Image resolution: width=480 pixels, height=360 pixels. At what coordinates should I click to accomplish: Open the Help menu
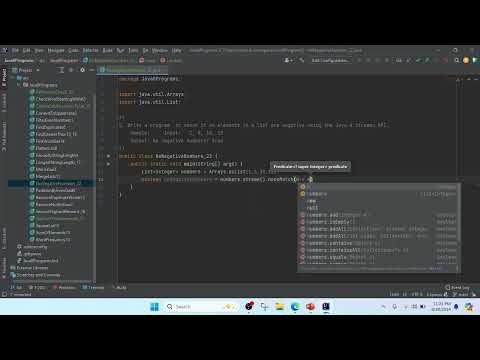[176, 50]
